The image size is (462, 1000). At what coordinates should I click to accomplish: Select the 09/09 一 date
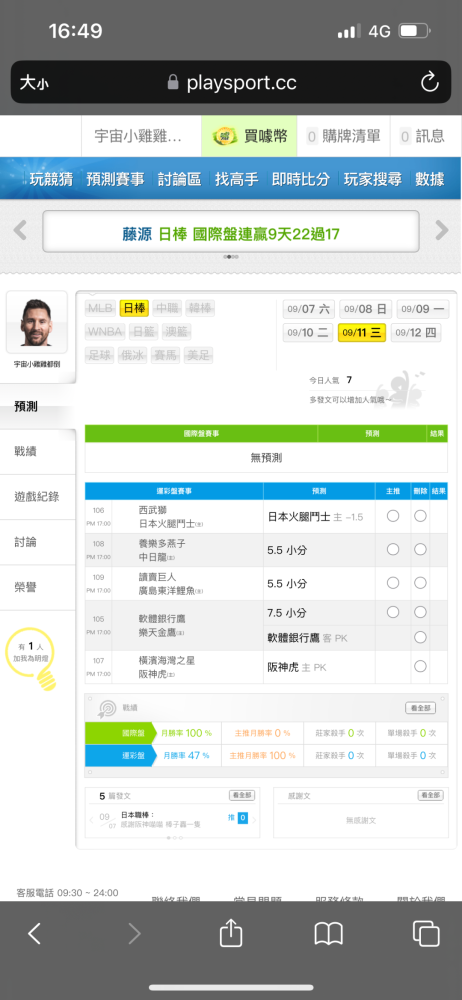(x=422, y=309)
